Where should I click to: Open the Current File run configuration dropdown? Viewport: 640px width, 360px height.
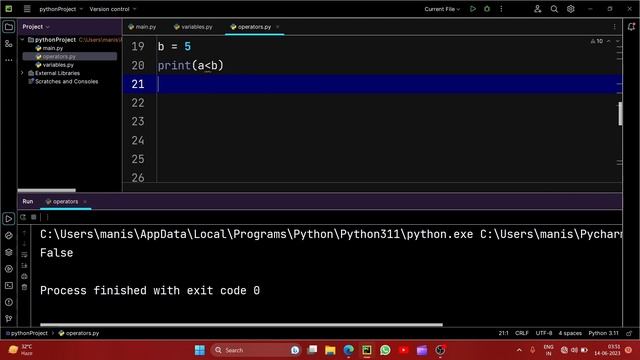442,9
